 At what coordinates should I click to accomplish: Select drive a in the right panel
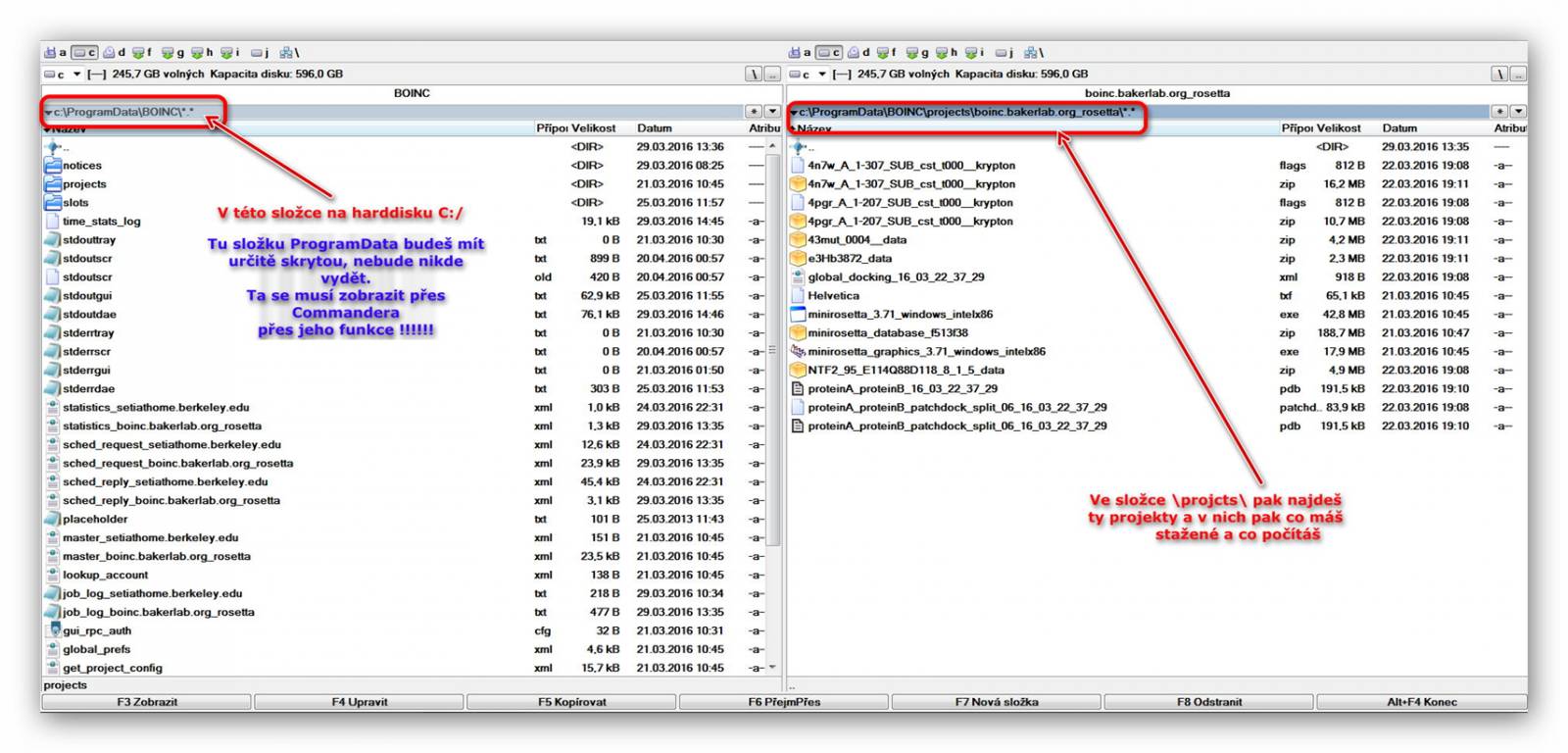pyautogui.click(x=800, y=53)
